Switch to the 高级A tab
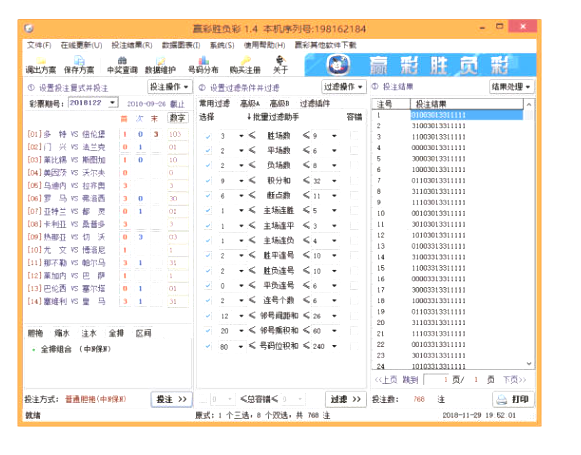Screen dimensions: 581x455 tap(250, 103)
